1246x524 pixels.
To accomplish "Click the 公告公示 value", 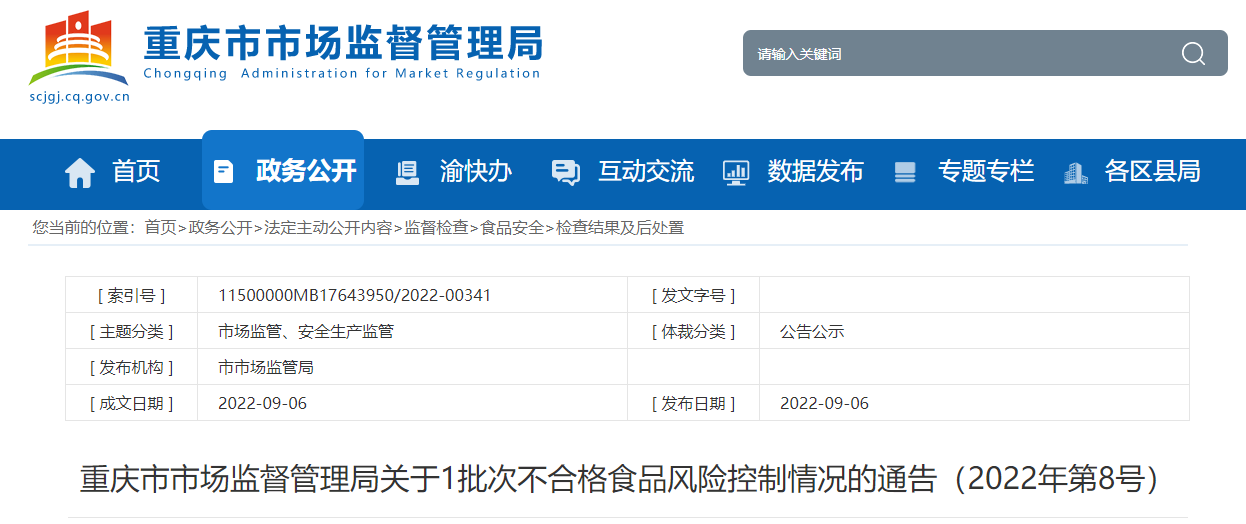I will point(812,331).
